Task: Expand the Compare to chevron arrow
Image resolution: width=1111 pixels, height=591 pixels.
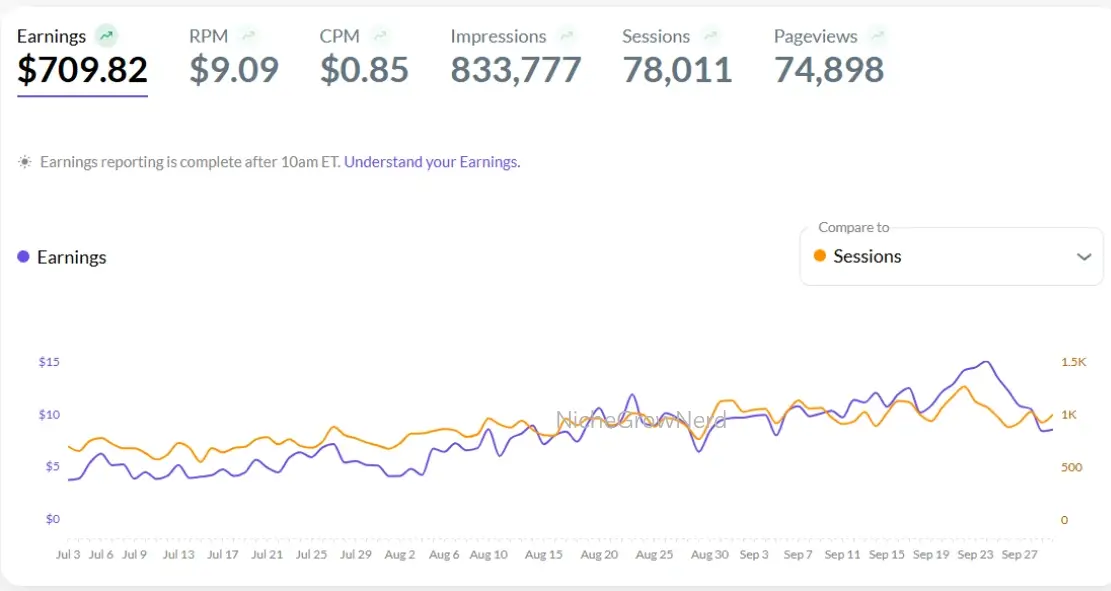Action: [1084, 257]
